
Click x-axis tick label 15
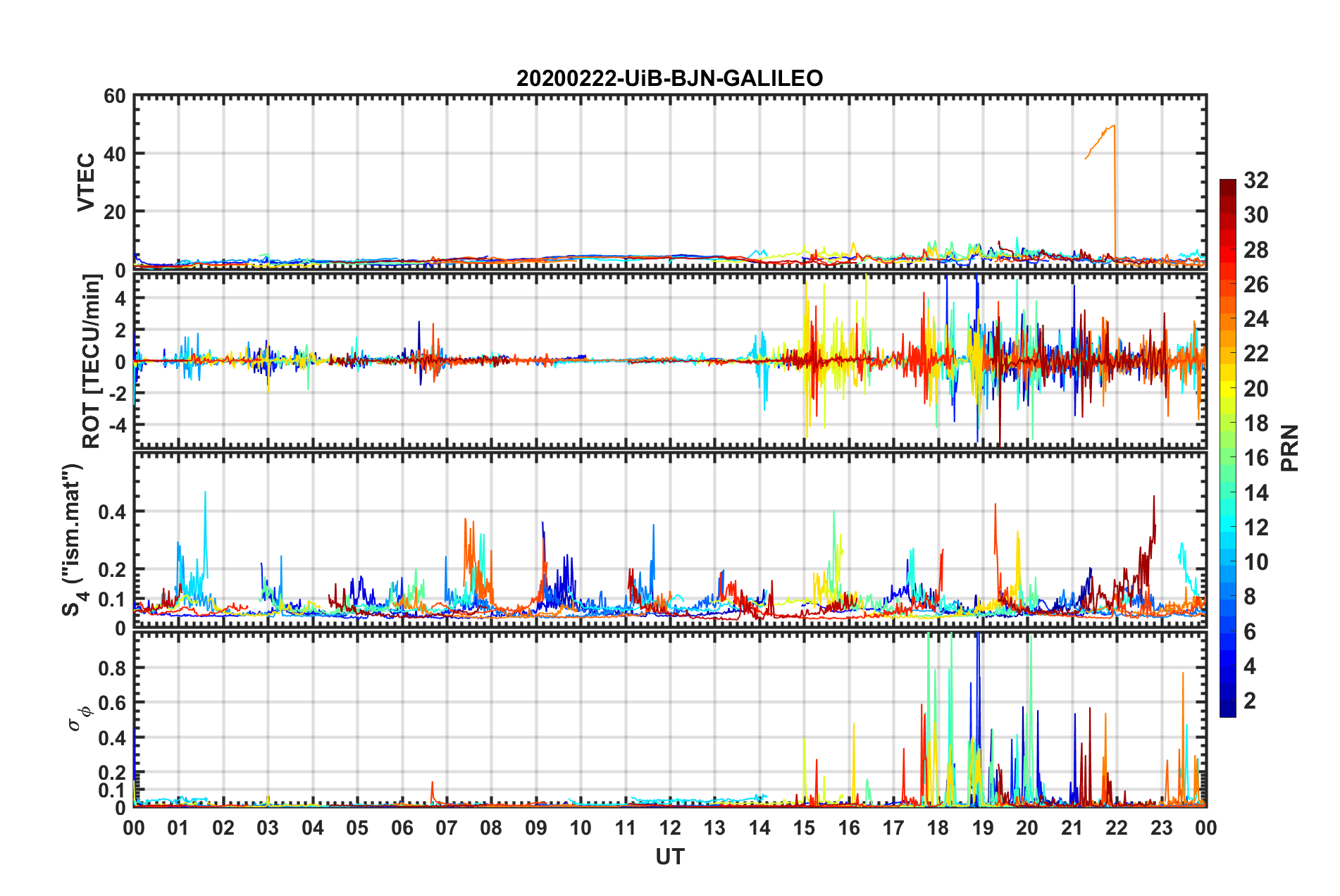[804, 828]
